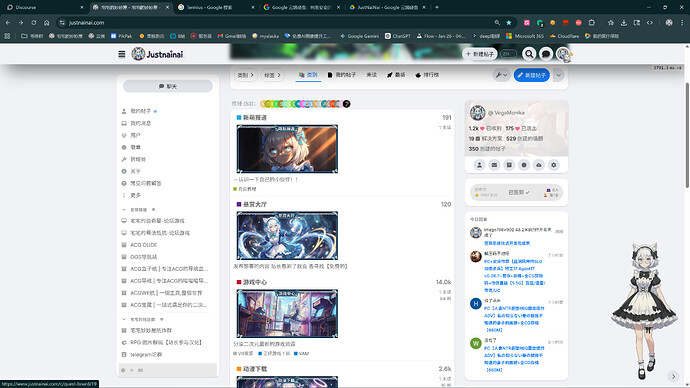
Task: Click the cat-girl with glasses category banner
Action: 287,149
